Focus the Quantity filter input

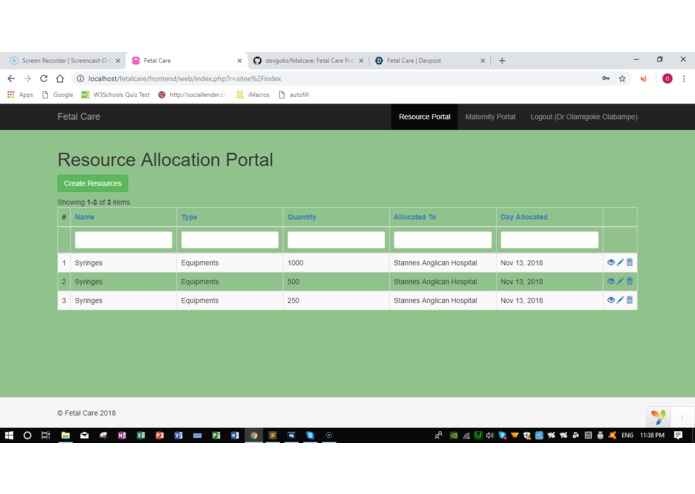(336, 240)
